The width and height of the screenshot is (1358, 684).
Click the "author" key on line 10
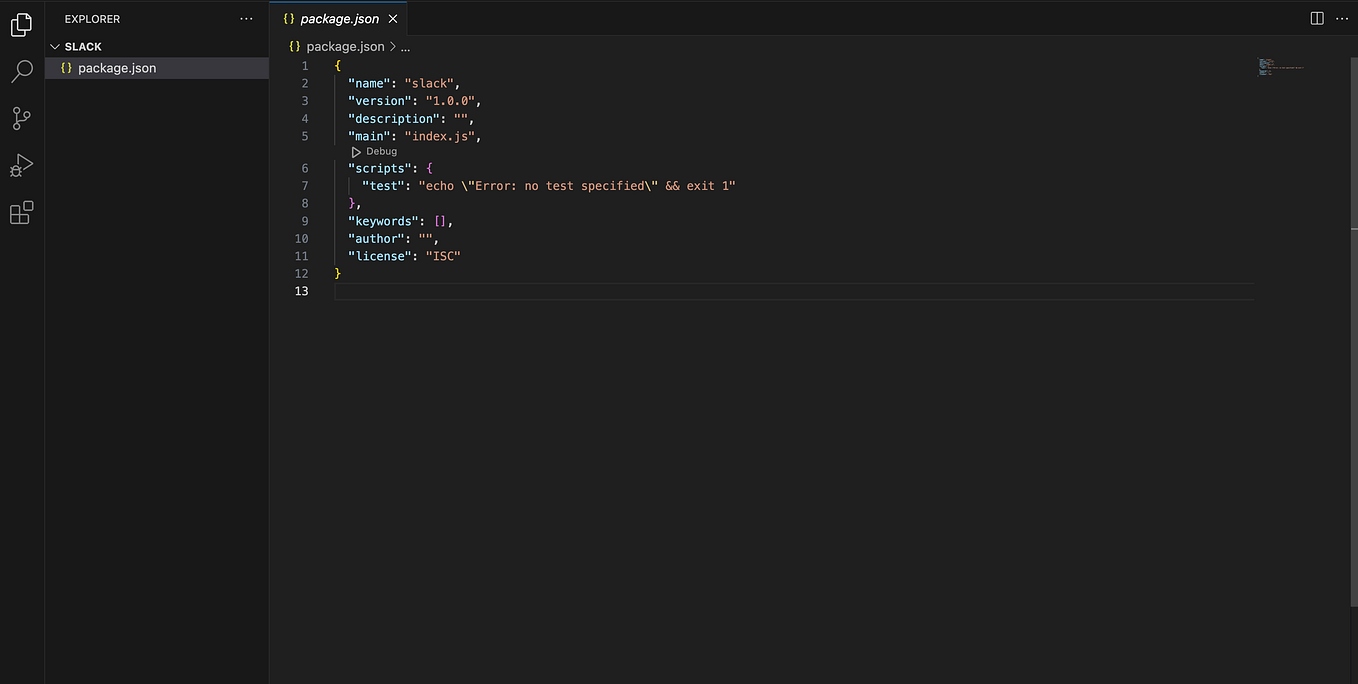coord(376,239)
